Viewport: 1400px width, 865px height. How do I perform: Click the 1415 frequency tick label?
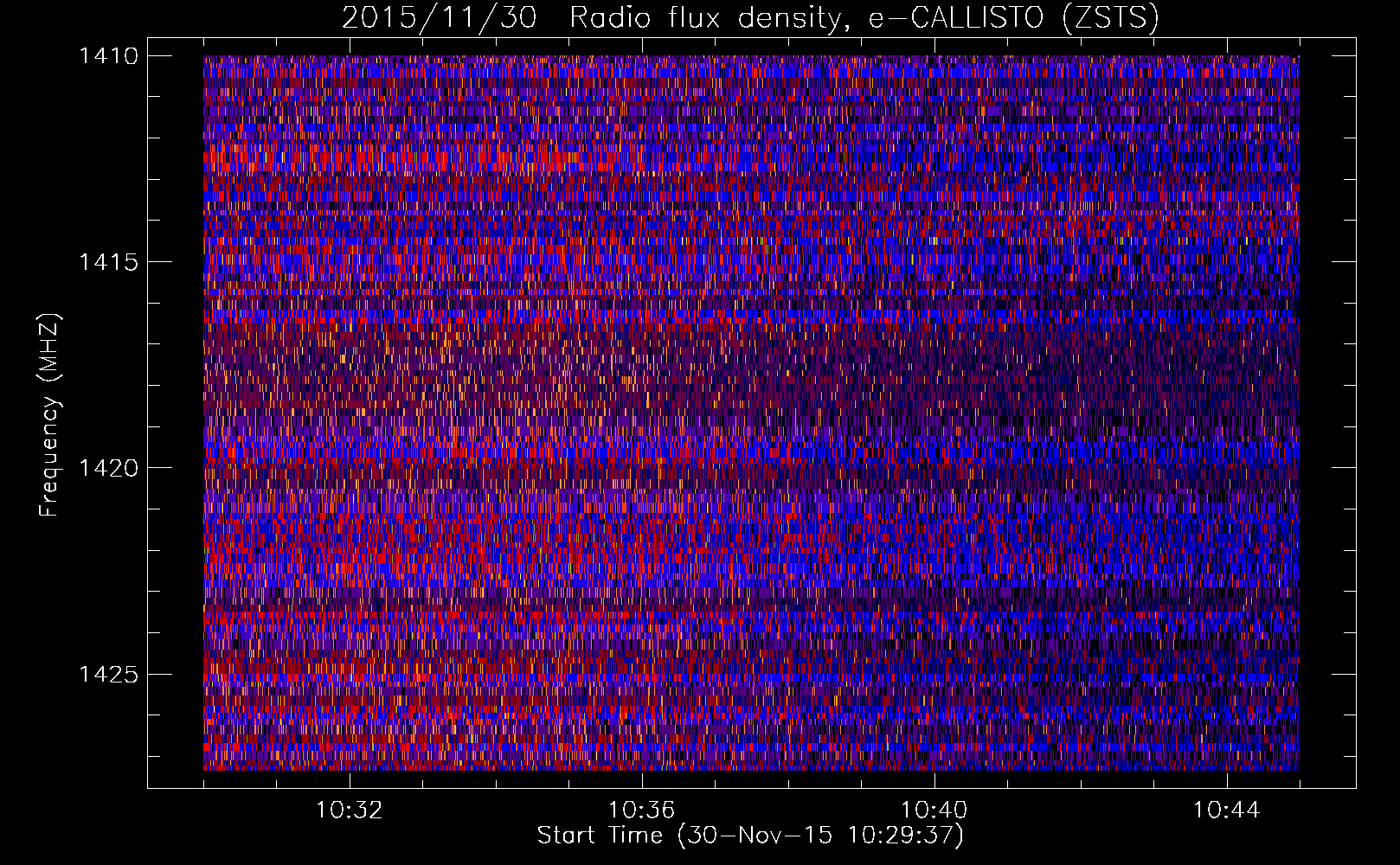pos(108,262)
